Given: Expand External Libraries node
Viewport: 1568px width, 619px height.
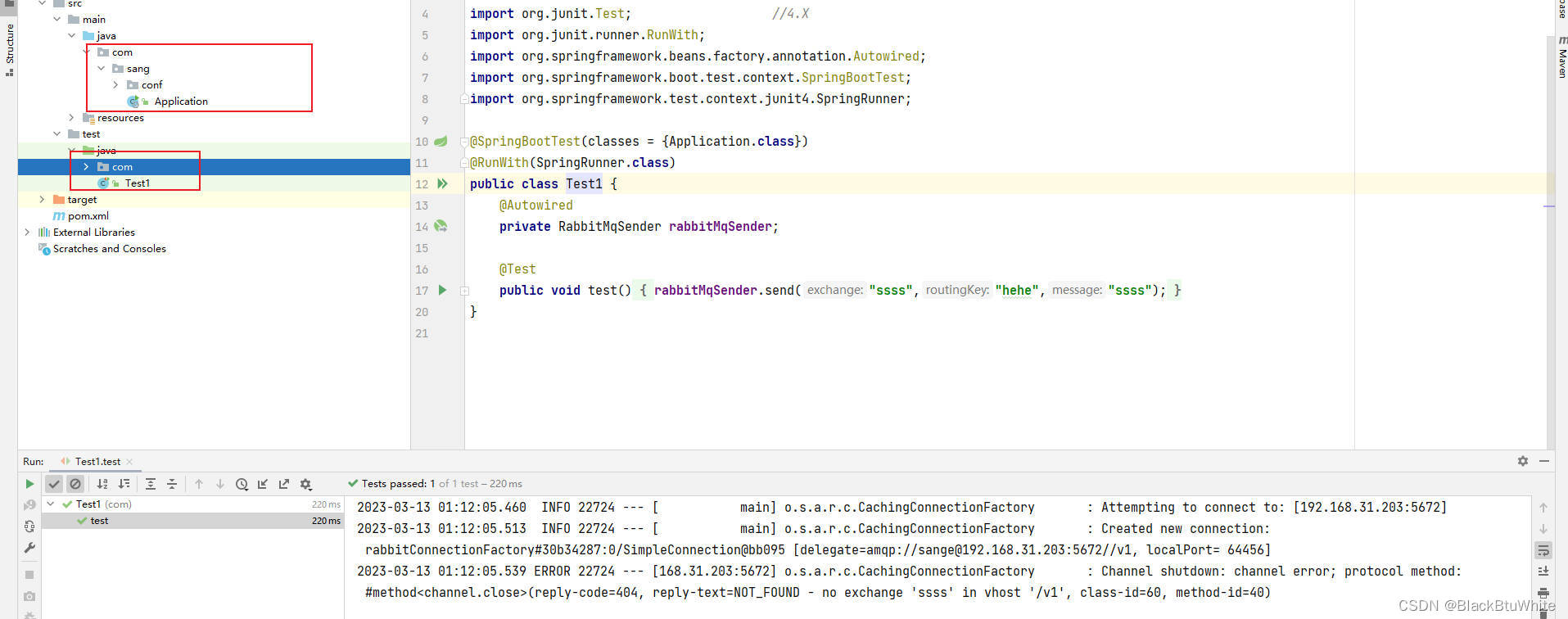Looking at the screenshot, I should 27,232.
